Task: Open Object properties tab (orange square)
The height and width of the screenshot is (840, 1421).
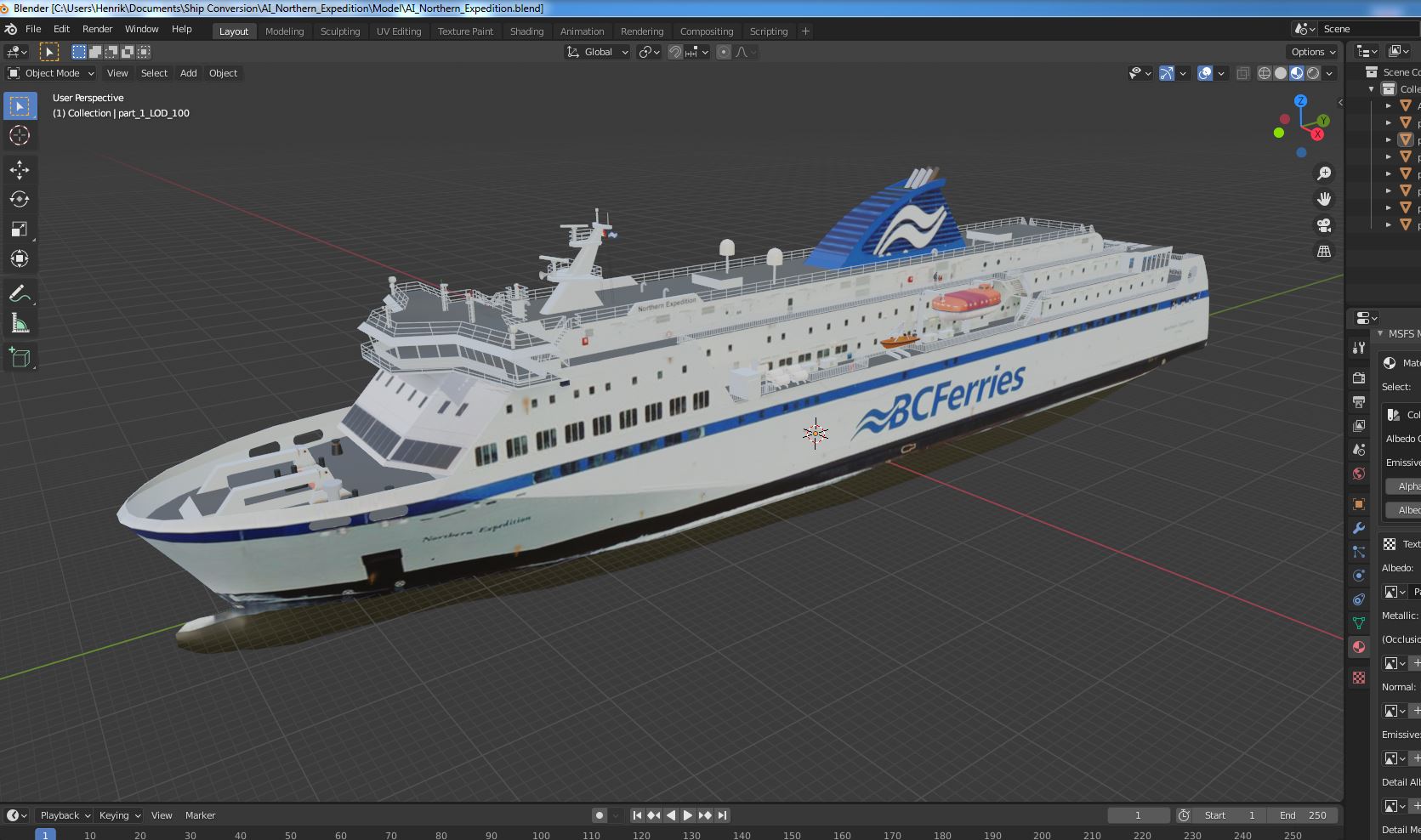Action: [x=1359, y=504]
